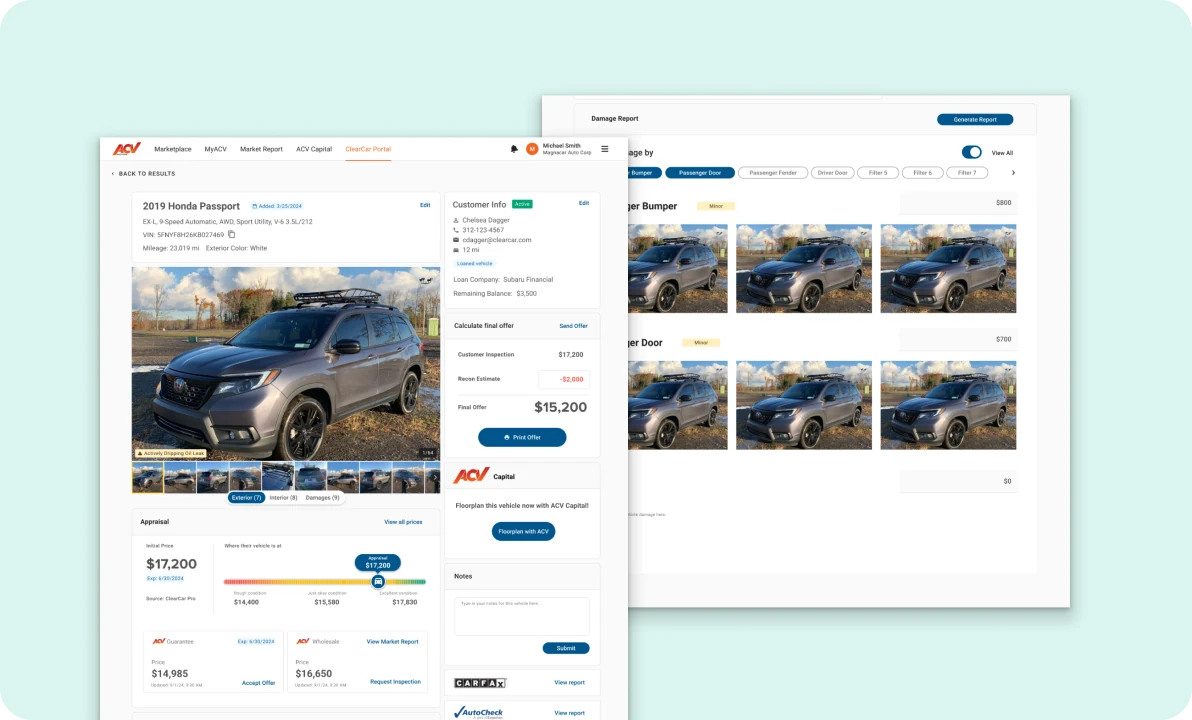Click the Minor badge beside Bumper heading
Viewport: 1192px width, 720px height.
(x=716, y=206)
